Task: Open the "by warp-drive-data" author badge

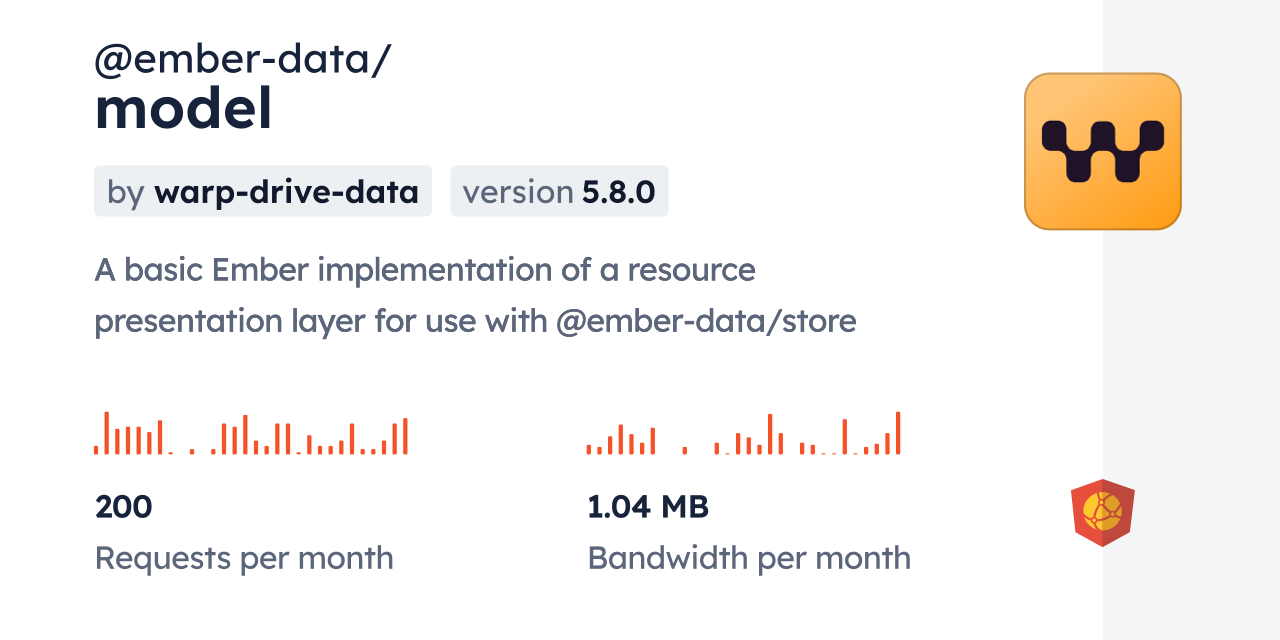Action: (x=263, y=191)
